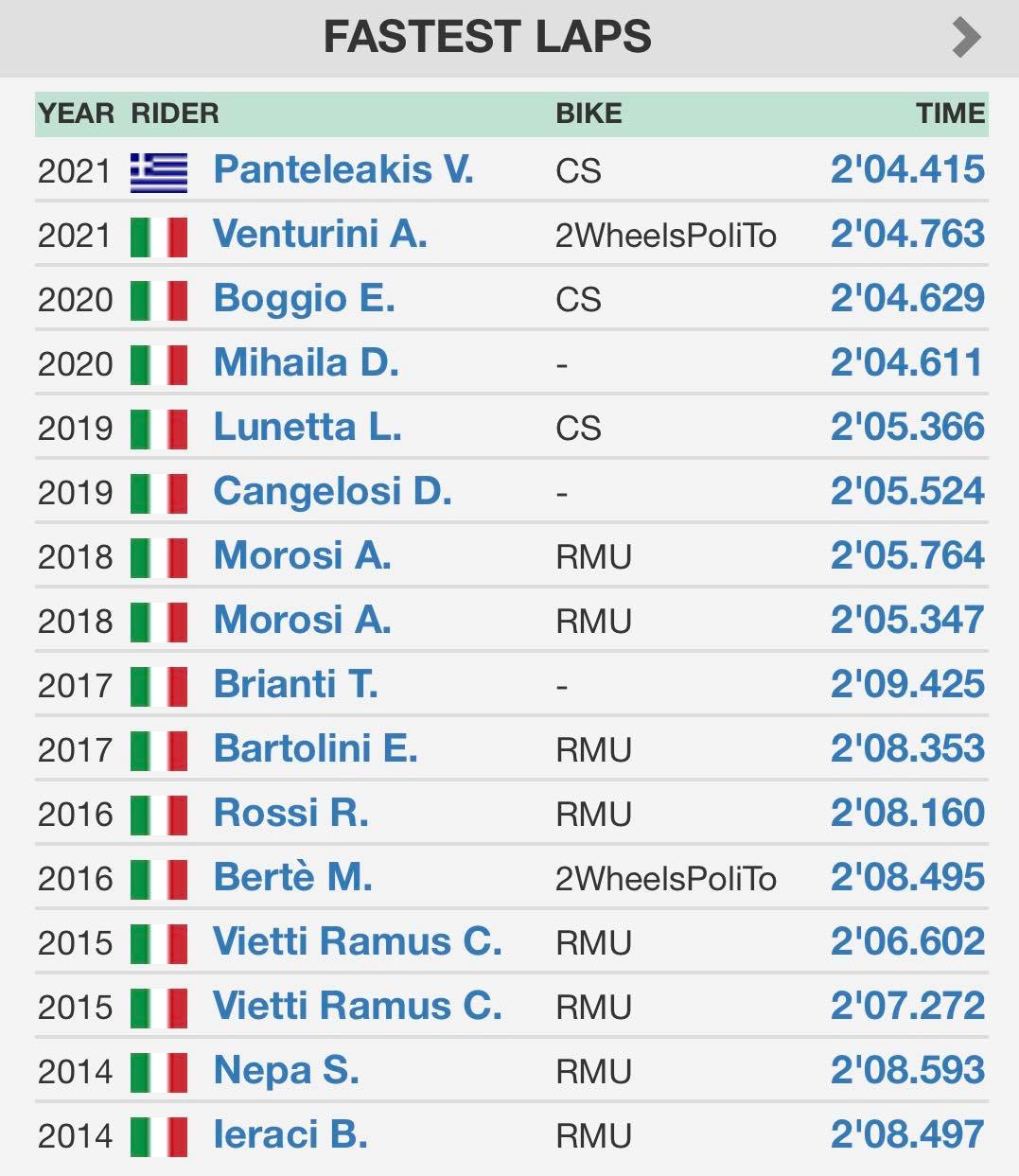Open rider Bartolini E. link
The height and width of the screenshot is (1176, 1019).
(315, 749)
